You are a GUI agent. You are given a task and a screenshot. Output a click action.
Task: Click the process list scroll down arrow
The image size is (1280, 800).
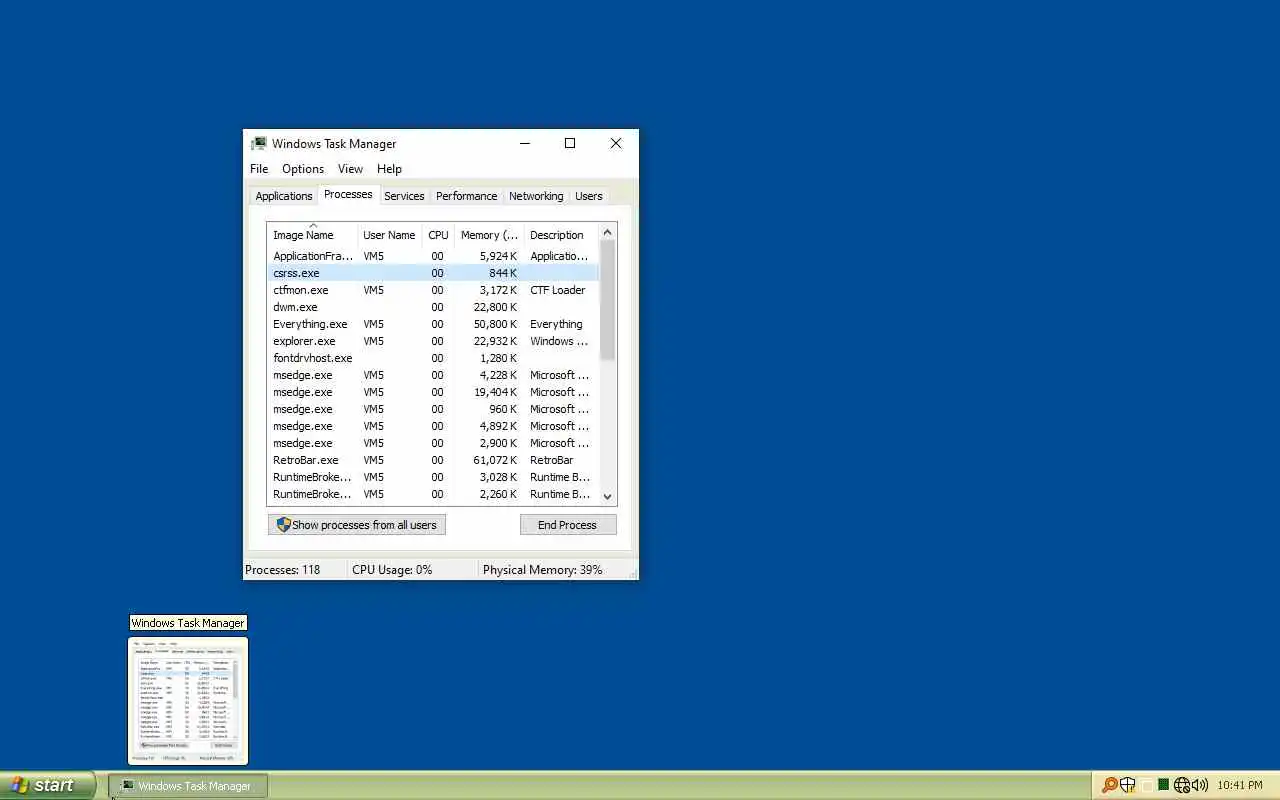point(607,496)
